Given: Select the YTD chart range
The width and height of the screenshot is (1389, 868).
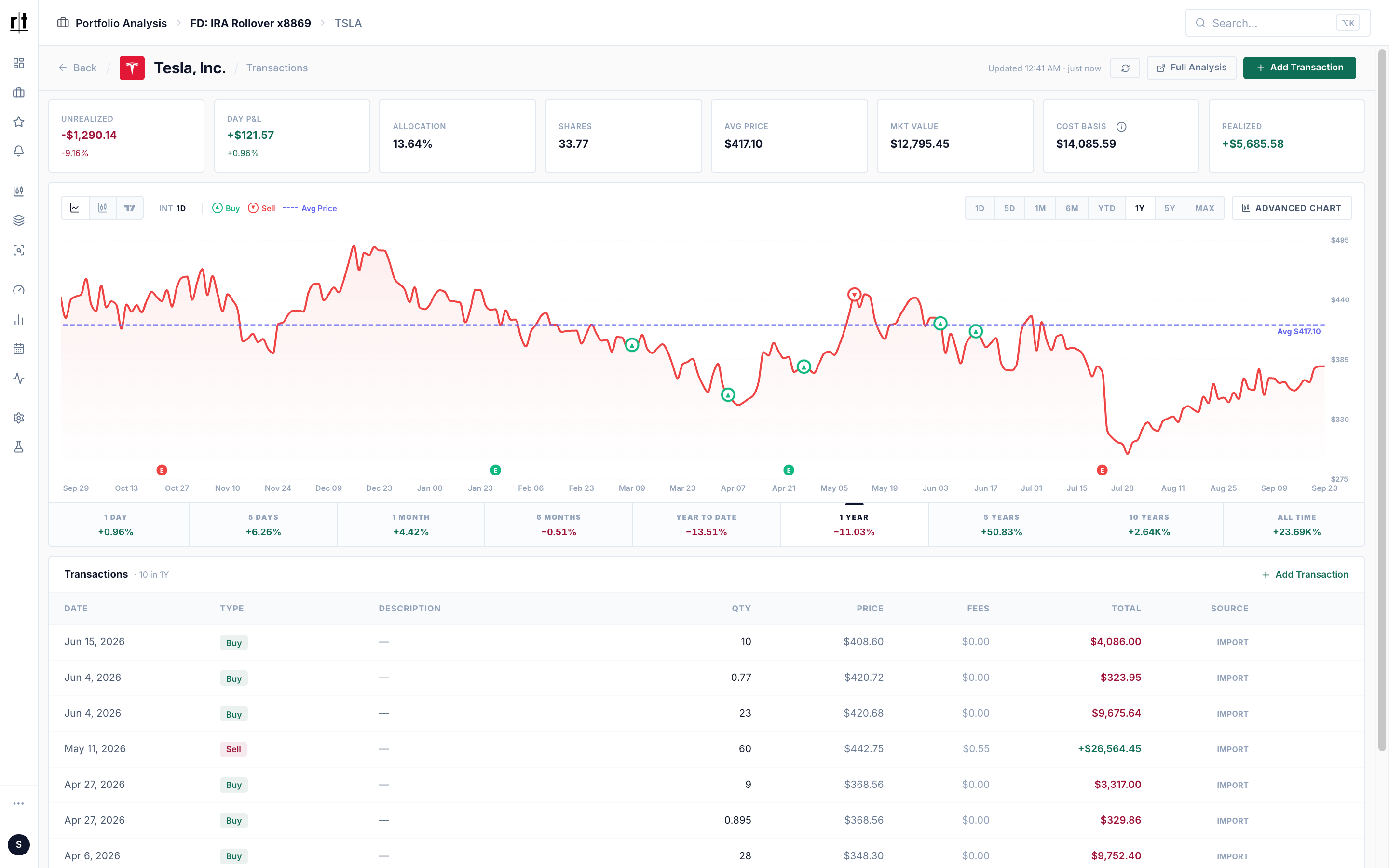Looking at the screenshot, I should tap(1106, 208).
